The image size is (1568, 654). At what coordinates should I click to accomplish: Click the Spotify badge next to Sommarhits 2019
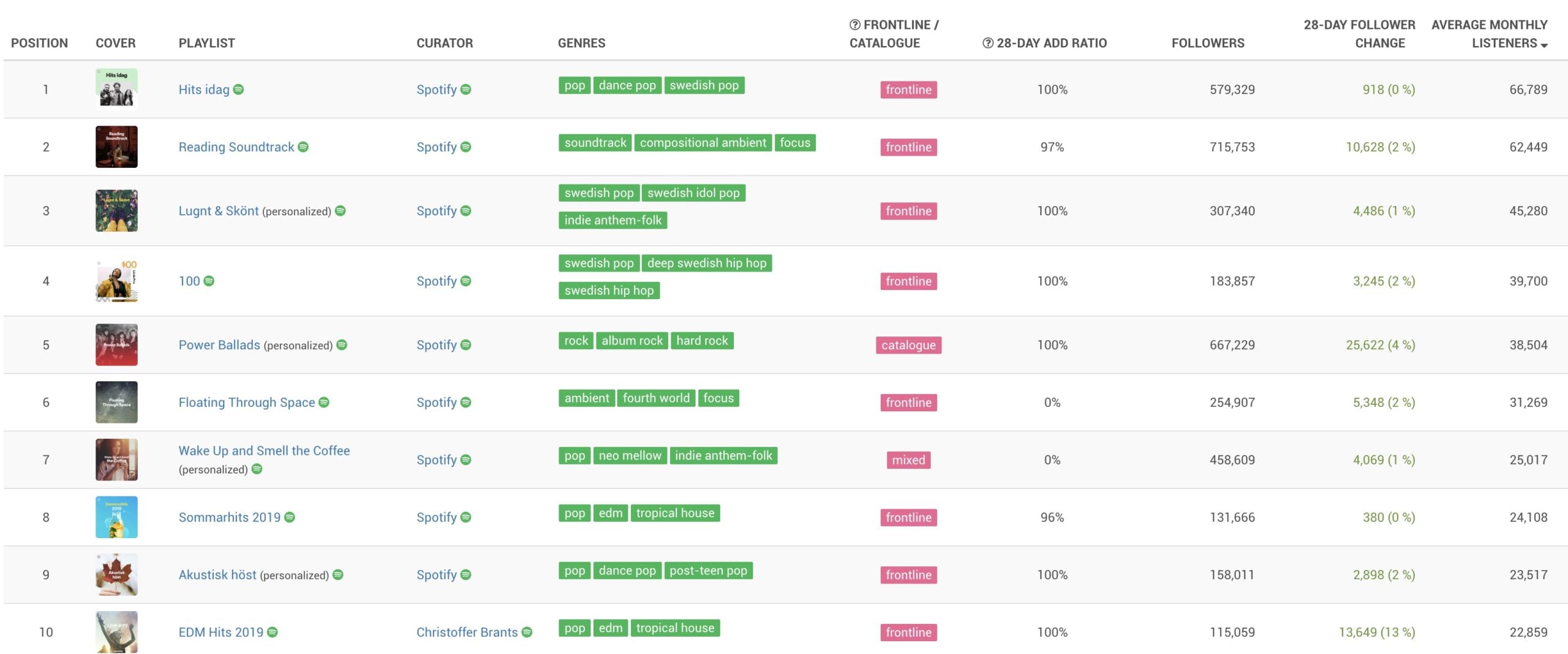[290, 517]
